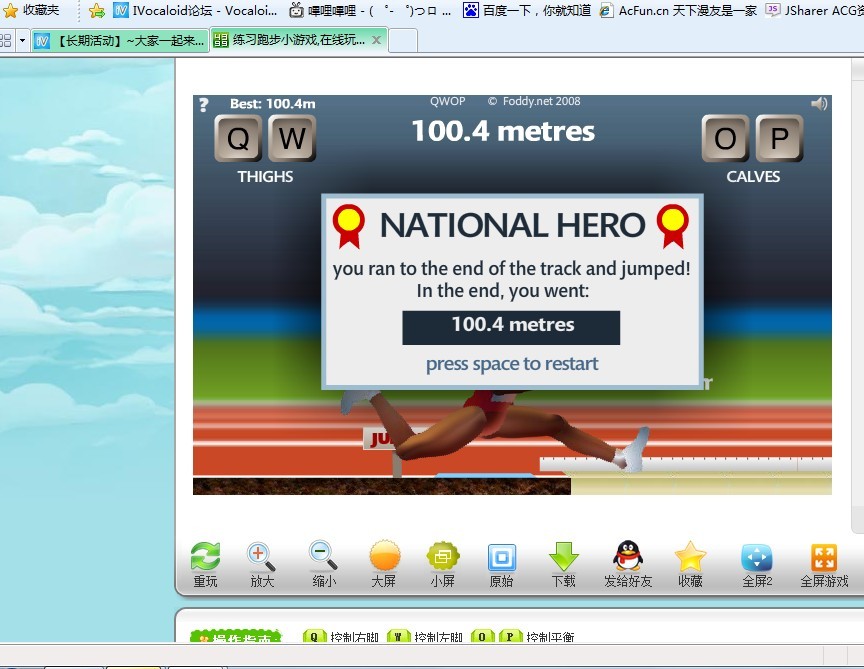Screen dimensions: 864x669
Task: Click the 全屏游戏 fullscreen game icon
Action: click(824, 557)
